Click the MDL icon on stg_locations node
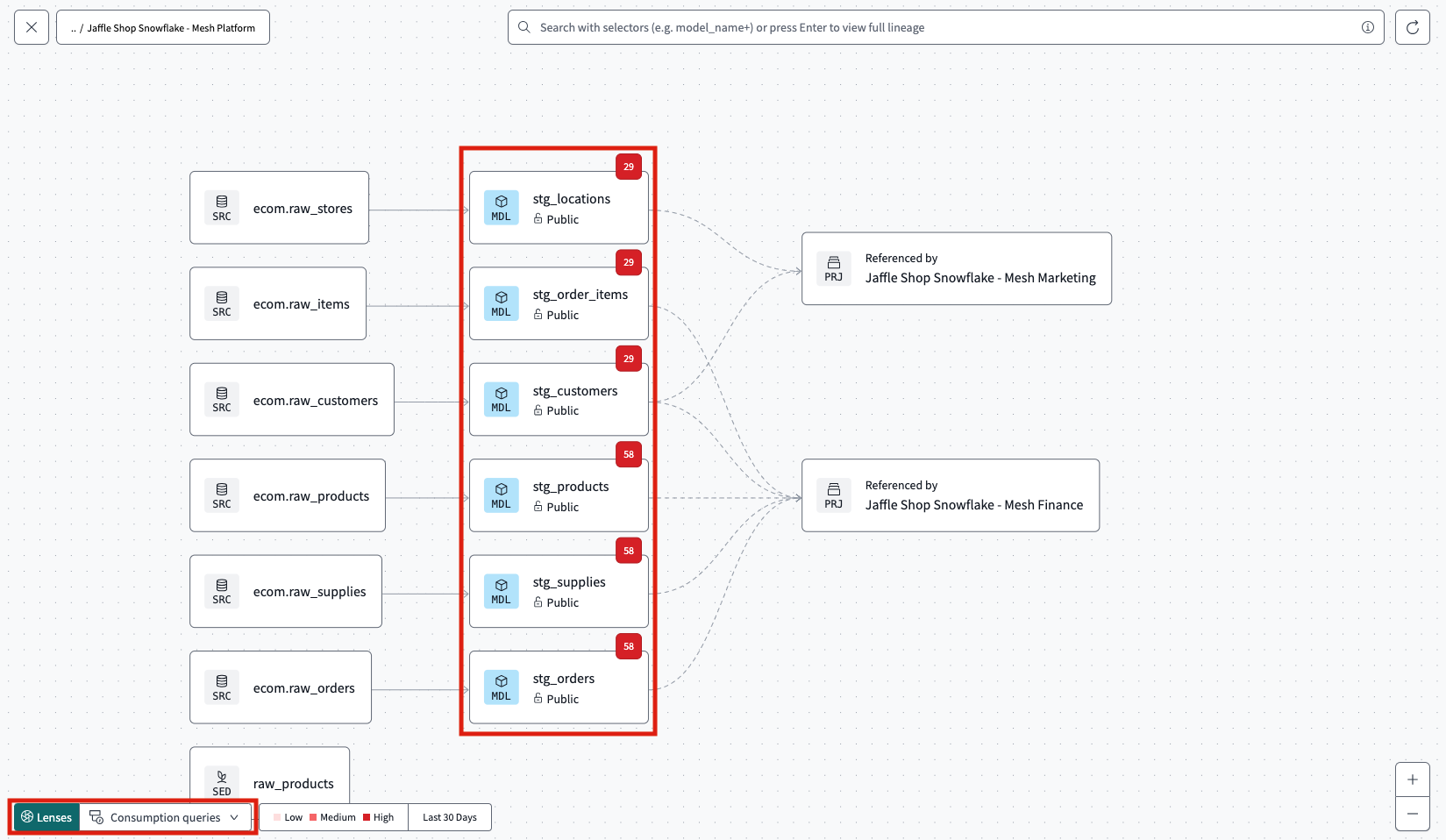The height and width of the screenshot is (840, 1446). (501, 208)
